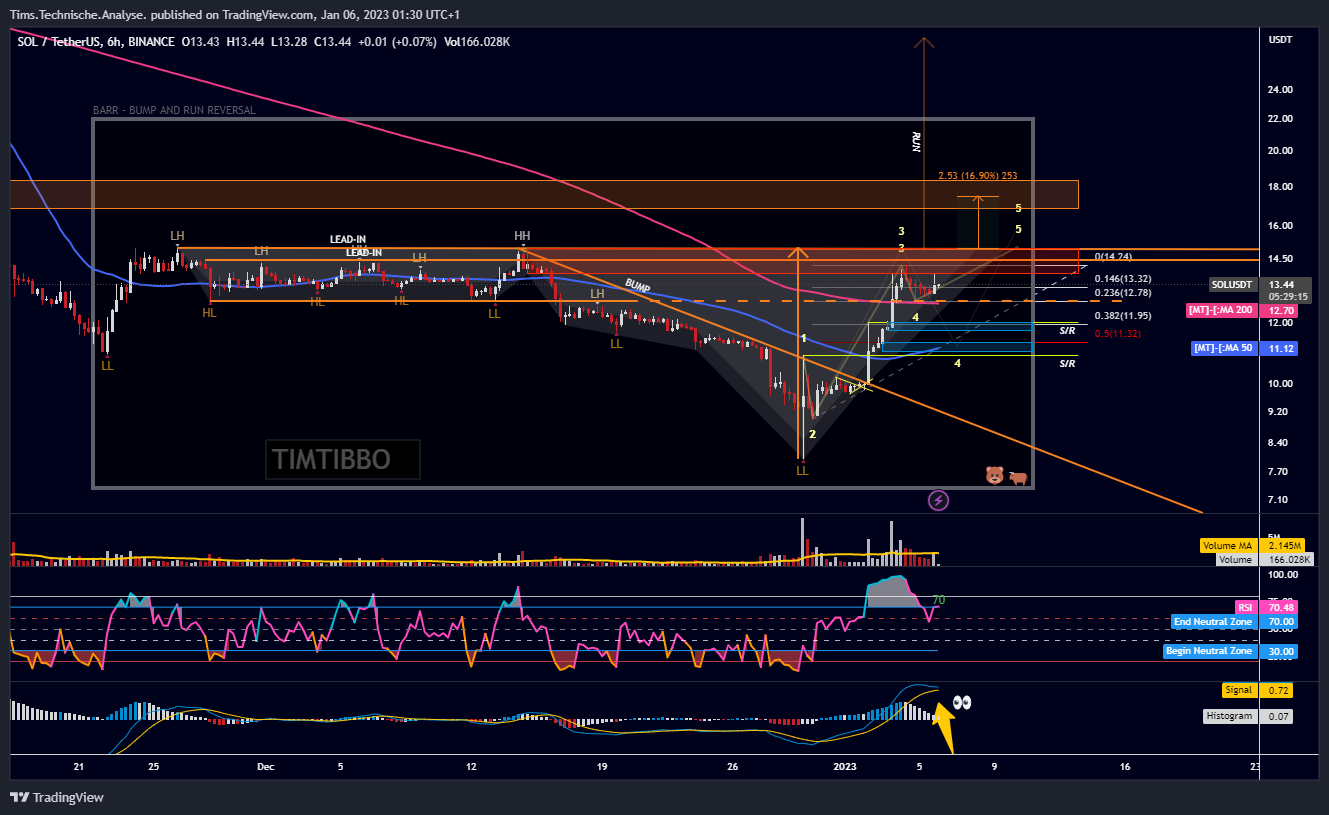Screen dimensions: 1329x815
Task: Click the 0.236(12.78) Fibonacci level label
Action: pyautogui.click(x=1122, y=293)
